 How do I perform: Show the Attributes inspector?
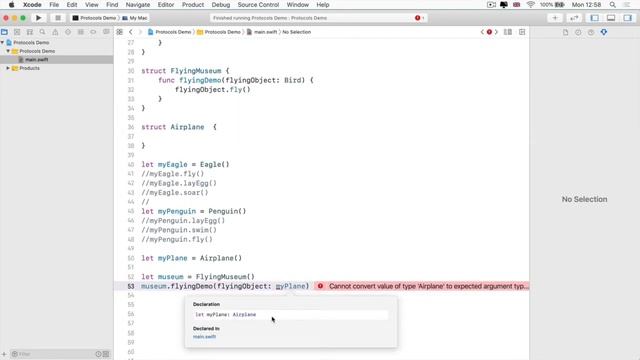click(x=604, y=32)
